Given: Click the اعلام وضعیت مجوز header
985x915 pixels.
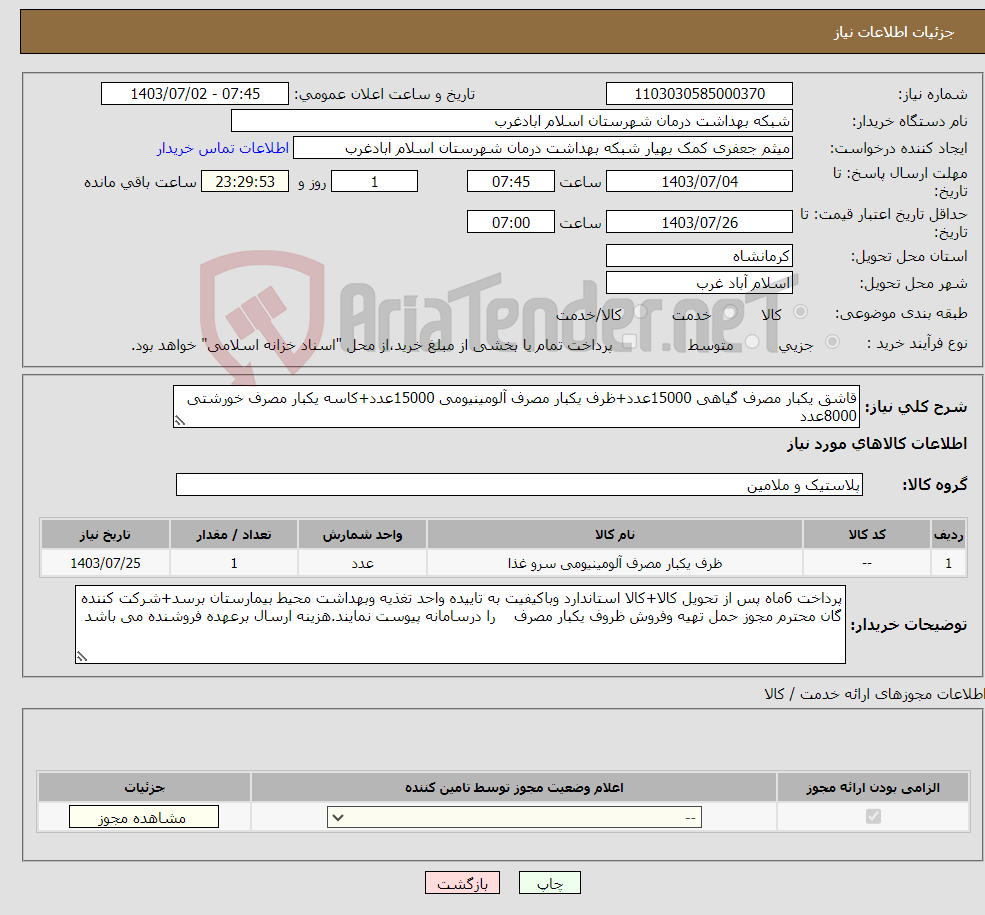Looking at the screenshot, I should tap(514, 788).
